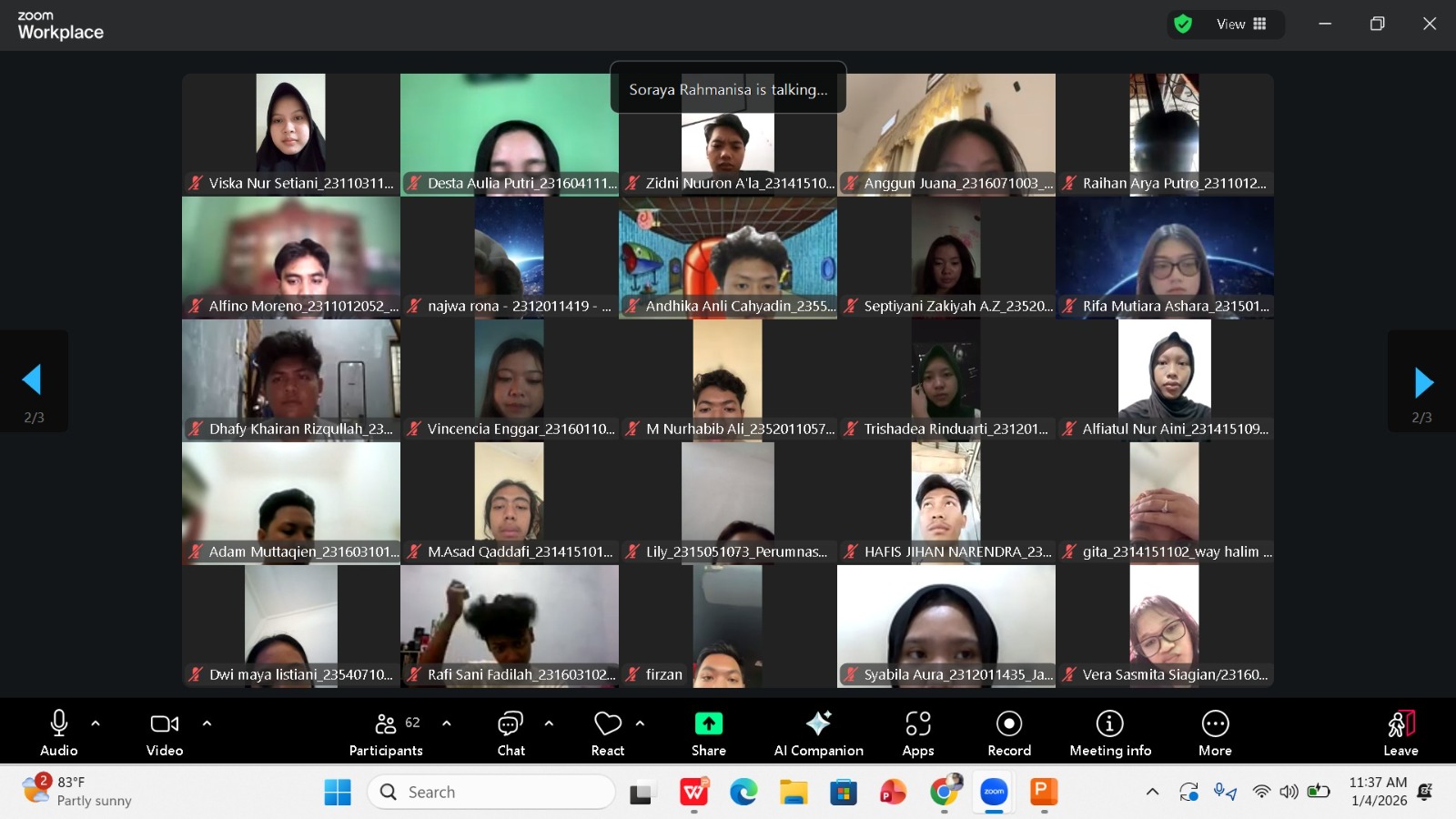Start recording with the Record button
The width and height of the screenshot is (1456, 819).
click(1008, 733)
